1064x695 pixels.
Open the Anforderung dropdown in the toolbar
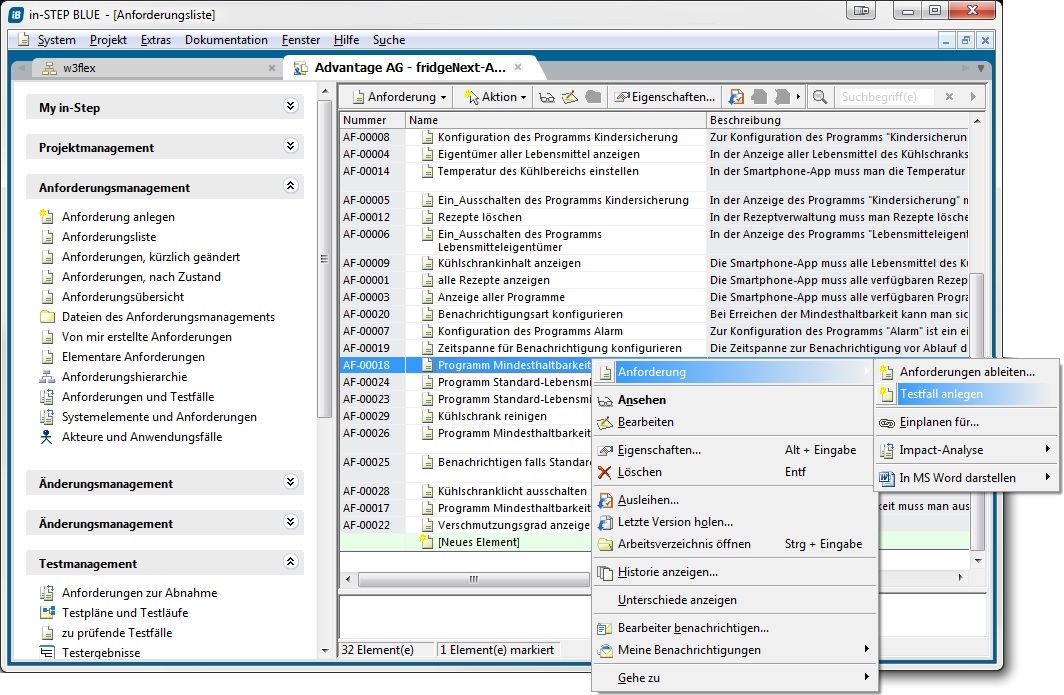[x=400, y=97]
